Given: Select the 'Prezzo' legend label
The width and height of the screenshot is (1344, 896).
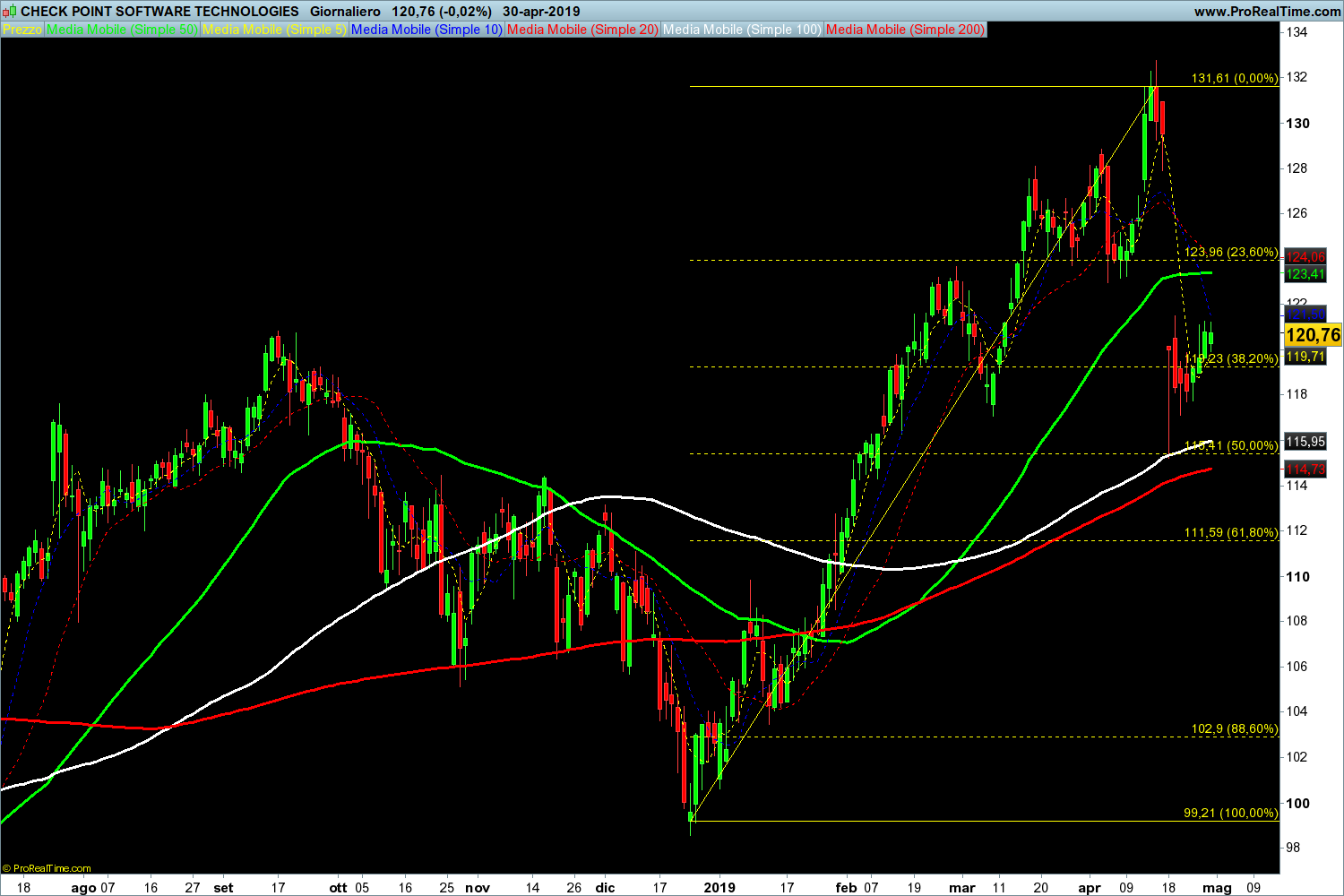Looking at the screenshot, I should tap(22, 30).
